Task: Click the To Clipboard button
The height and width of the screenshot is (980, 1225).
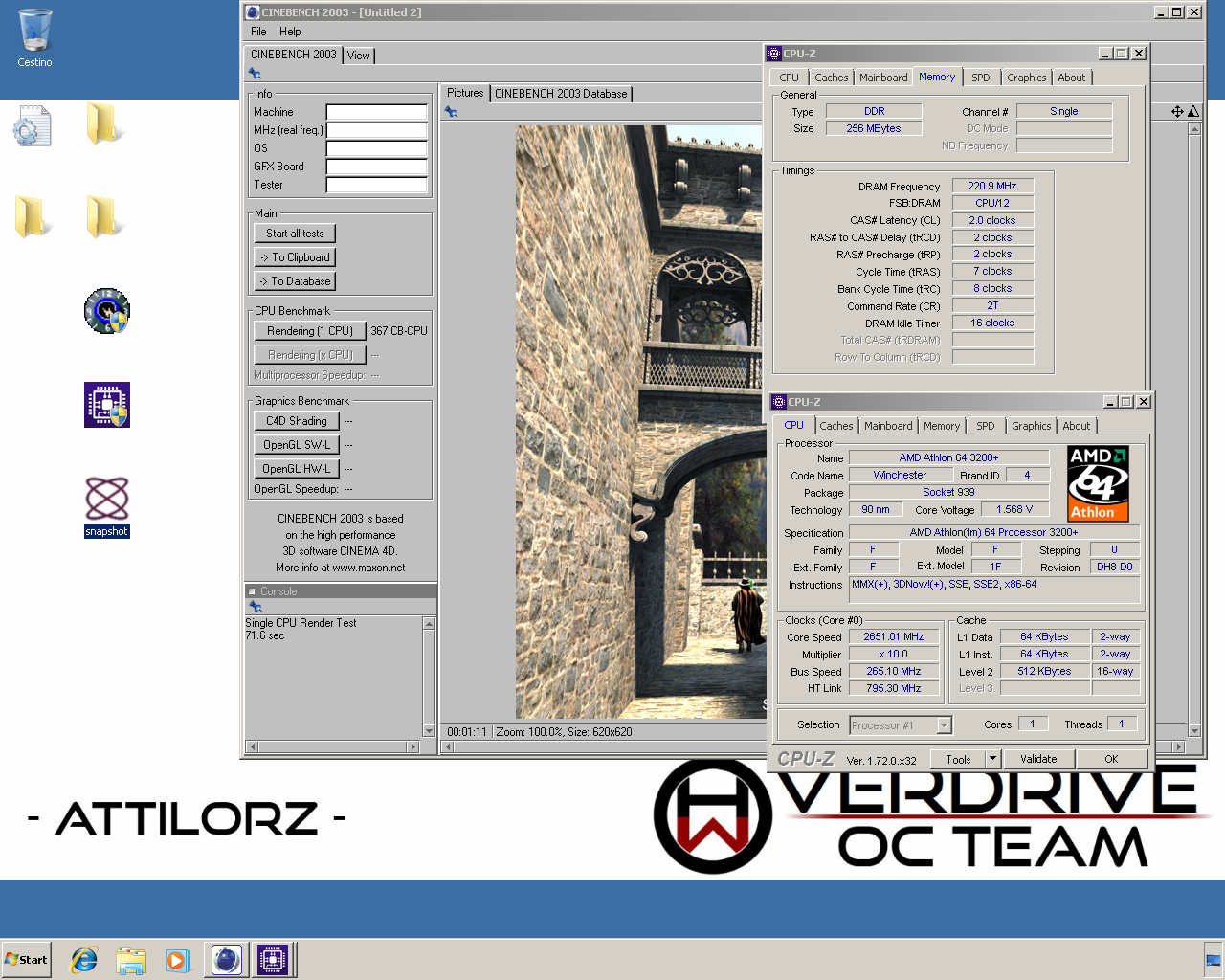Action: (295, 257)
